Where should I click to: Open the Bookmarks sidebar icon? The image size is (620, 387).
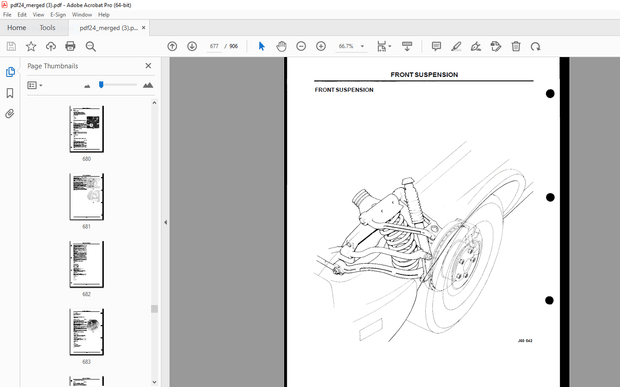(x=10, y=93)
